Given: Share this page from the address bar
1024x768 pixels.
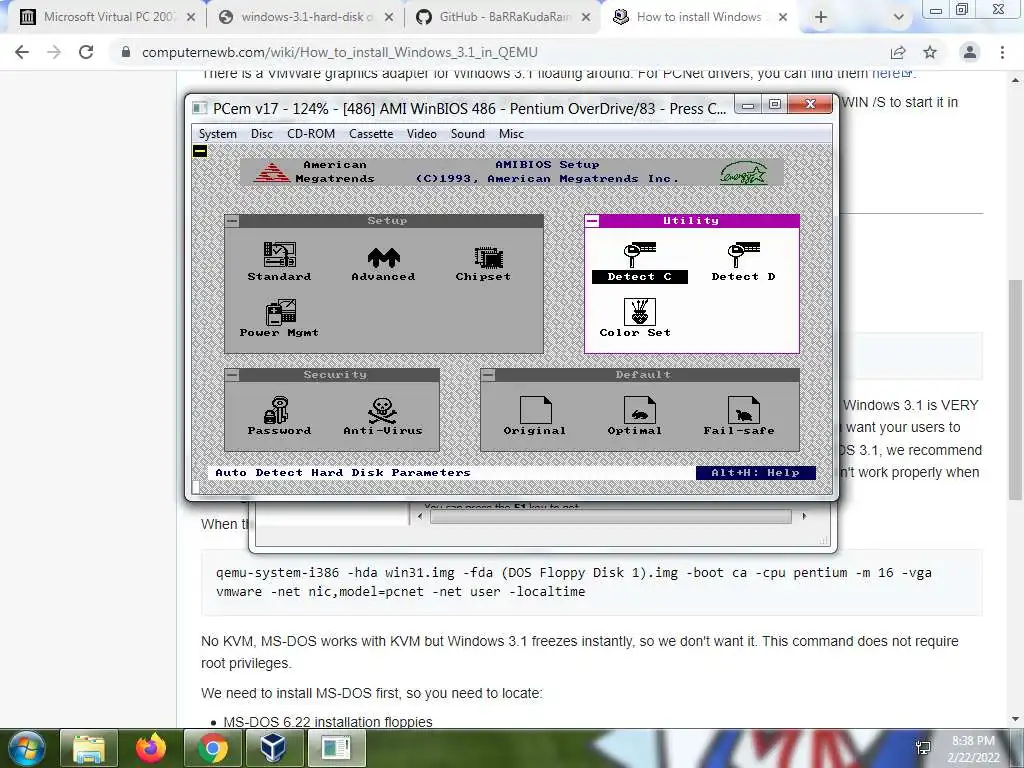Looking at the screenshot, I should (x=898, y=52).
